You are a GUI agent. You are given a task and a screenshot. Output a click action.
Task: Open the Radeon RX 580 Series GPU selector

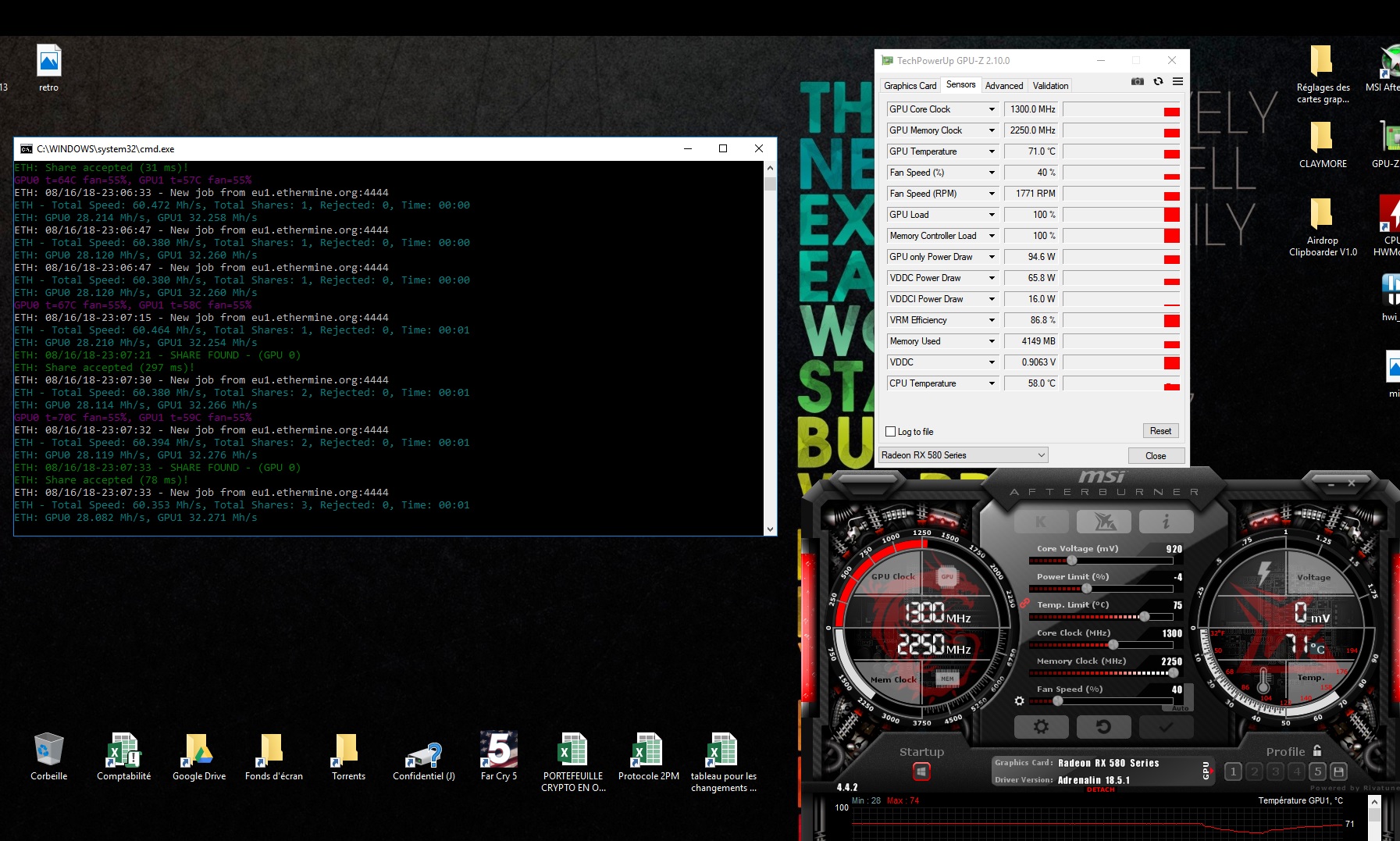pos(962,454)
